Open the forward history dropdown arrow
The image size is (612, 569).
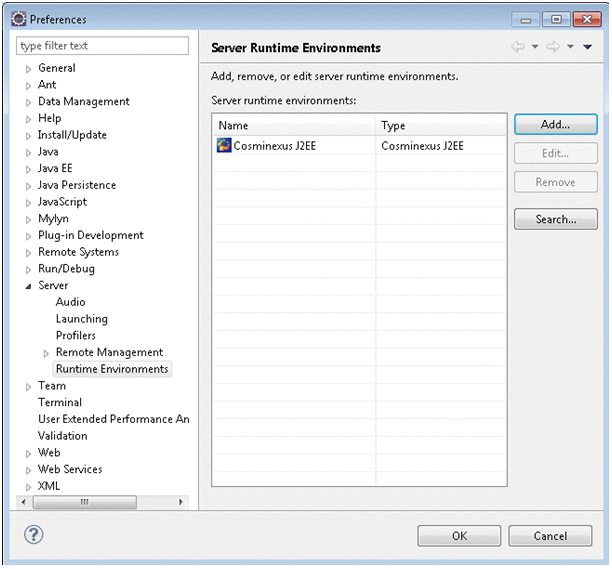click(x=570, y=47)
